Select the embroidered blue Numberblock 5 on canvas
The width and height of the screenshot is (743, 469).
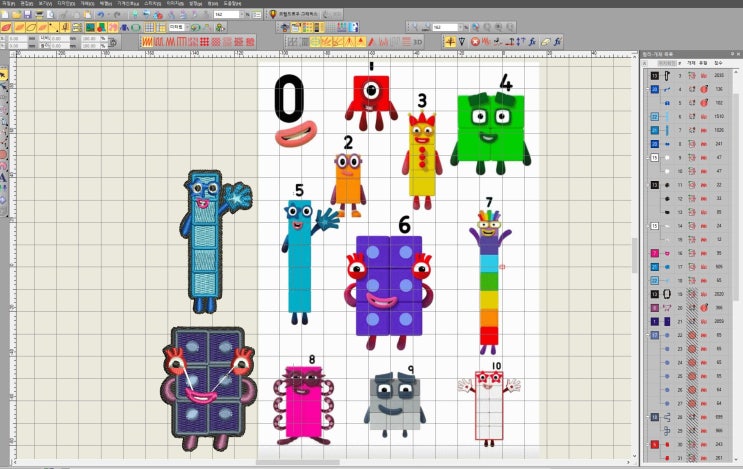coord(214,242)
